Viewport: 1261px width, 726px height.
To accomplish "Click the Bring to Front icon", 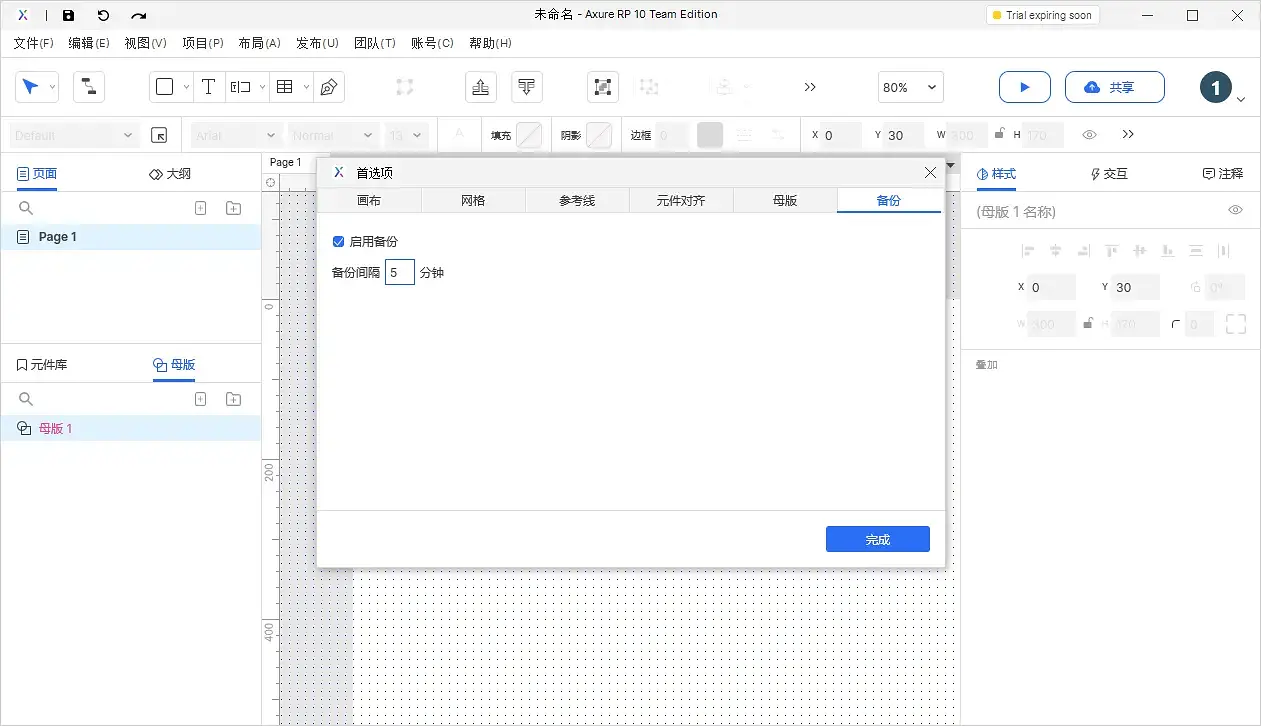I will pyautogui.click(x=481, y=87).
